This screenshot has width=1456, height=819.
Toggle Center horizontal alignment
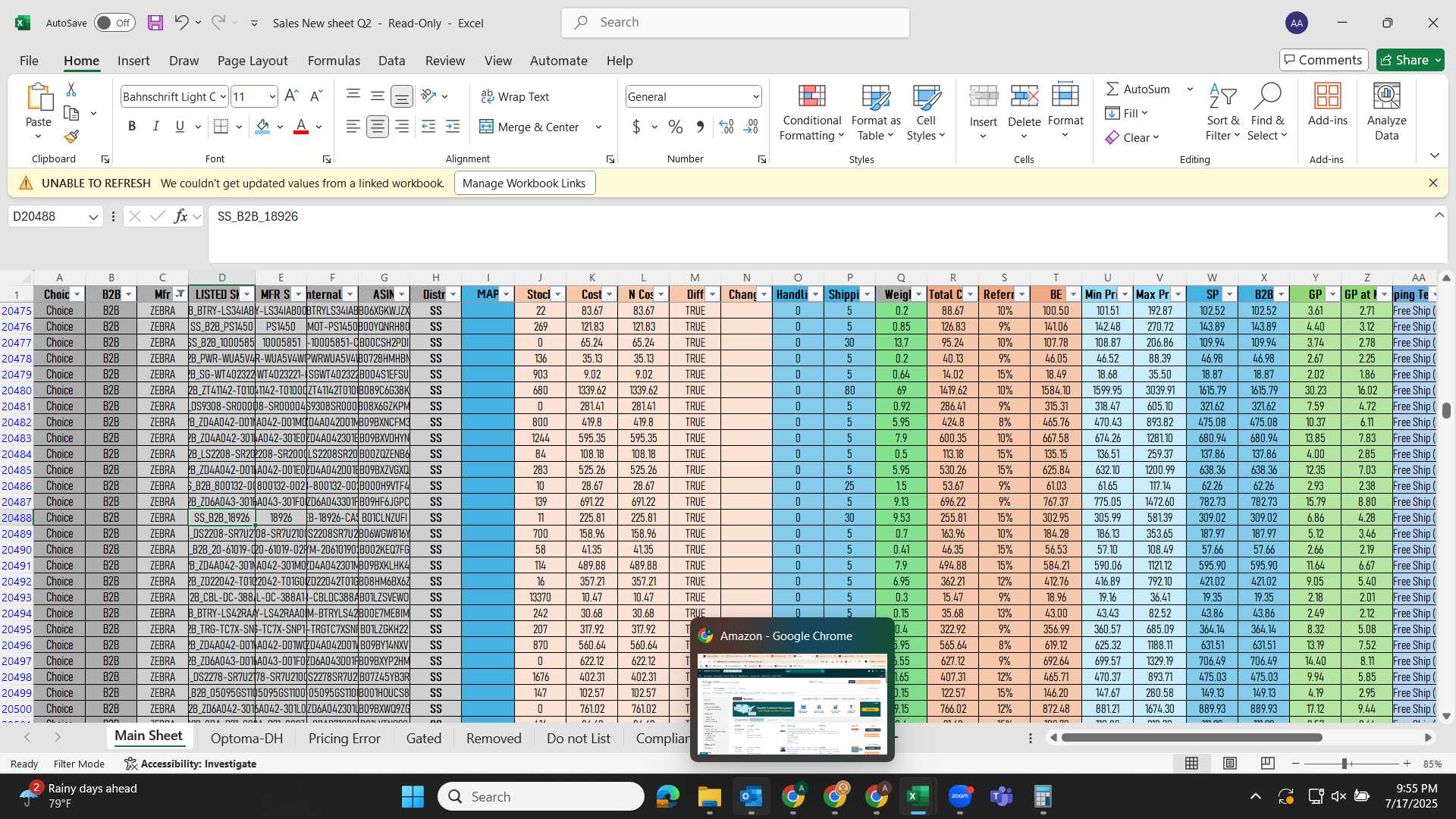tap(378, 127)
